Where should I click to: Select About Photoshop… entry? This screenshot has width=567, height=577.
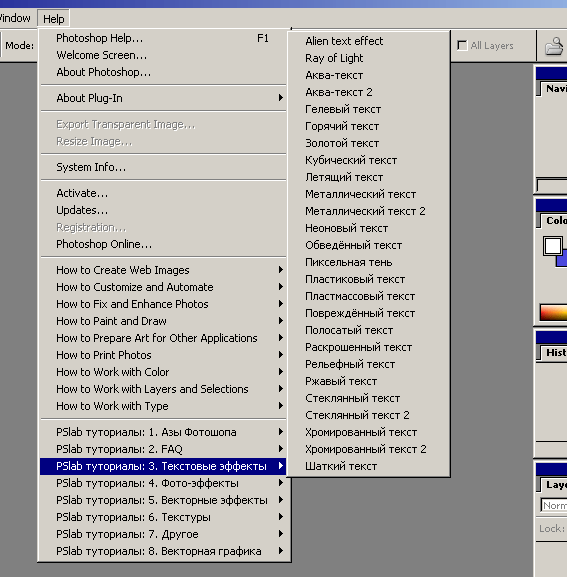coord(163,72)
